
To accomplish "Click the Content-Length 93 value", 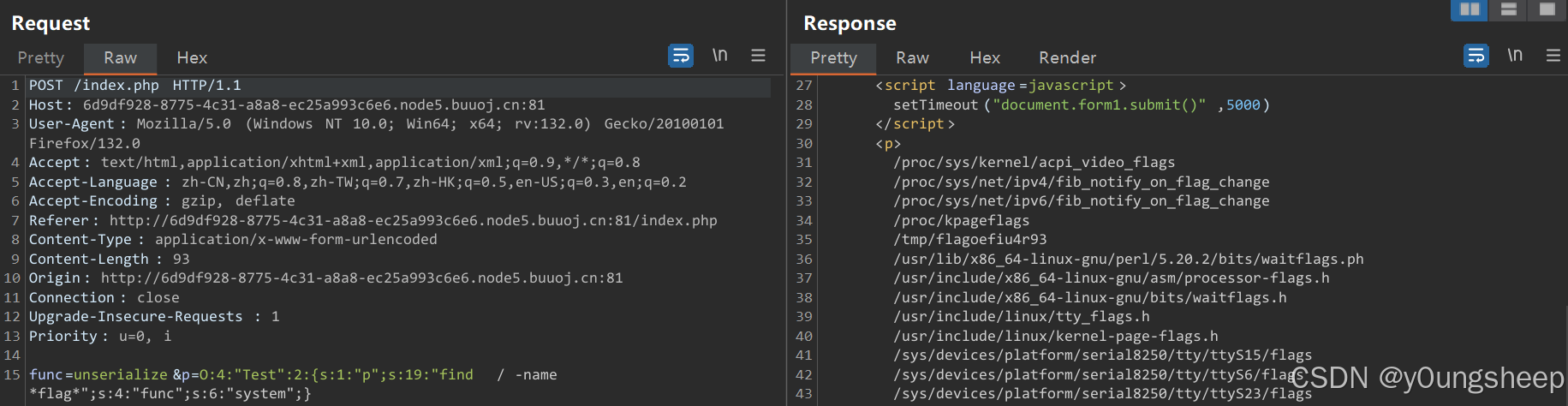I will click(182, 260).
